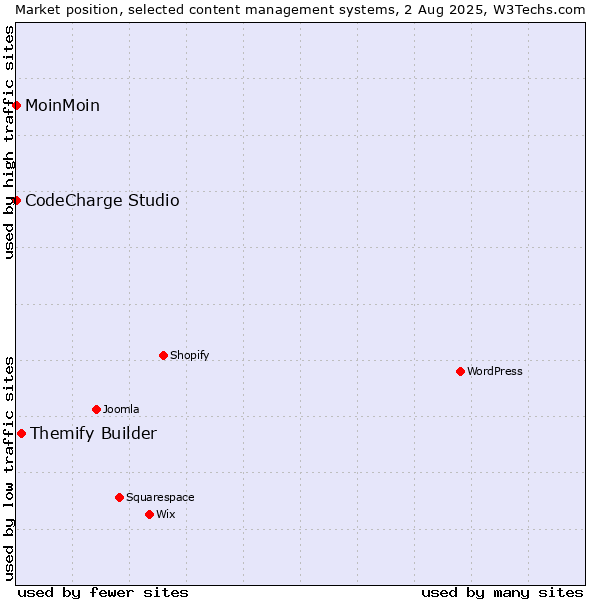Select the Joomla label
Screen dimensions: 600x600
coord(121,409)
